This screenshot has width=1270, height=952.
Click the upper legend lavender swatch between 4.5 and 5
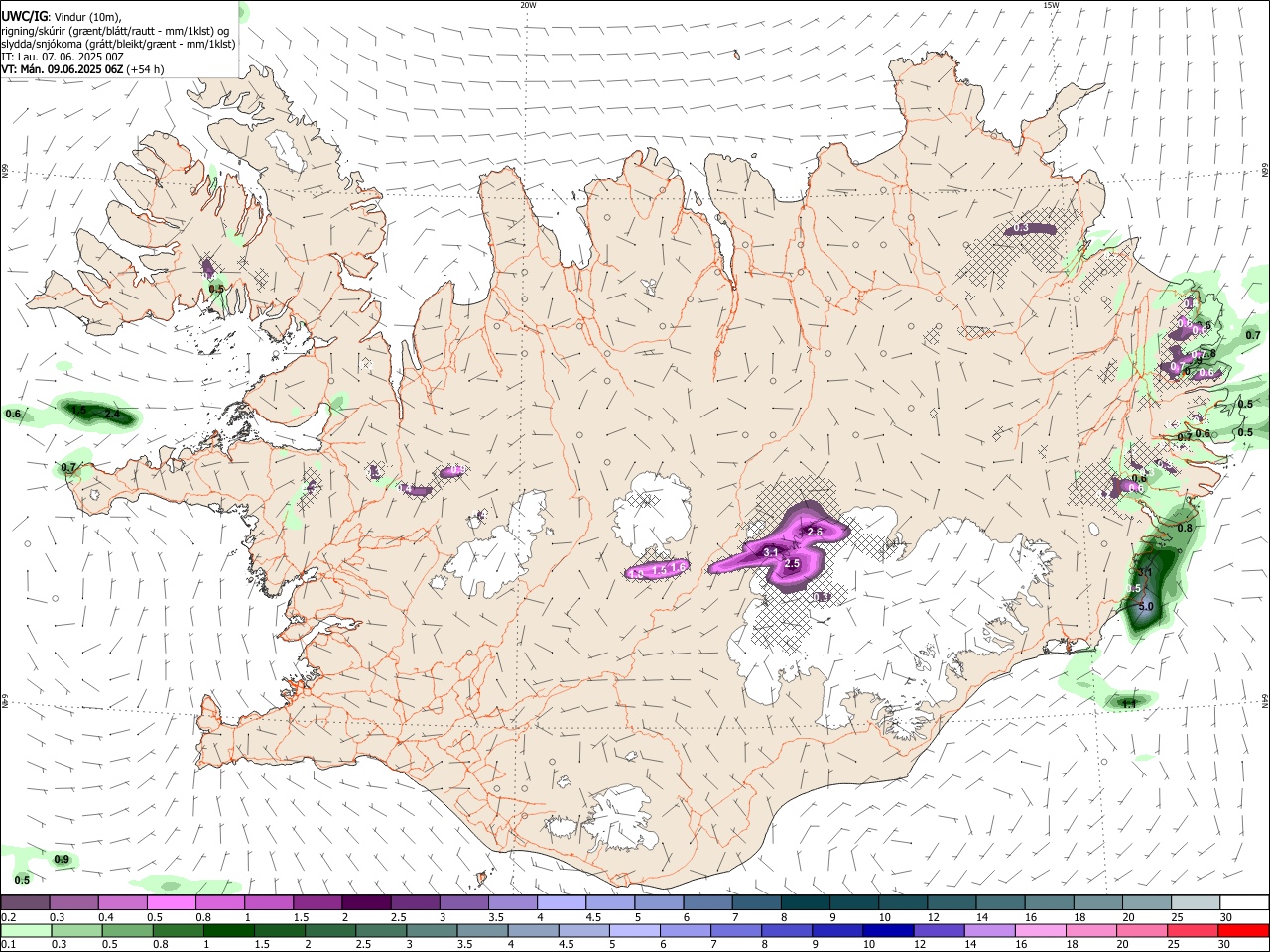point(609,903)
